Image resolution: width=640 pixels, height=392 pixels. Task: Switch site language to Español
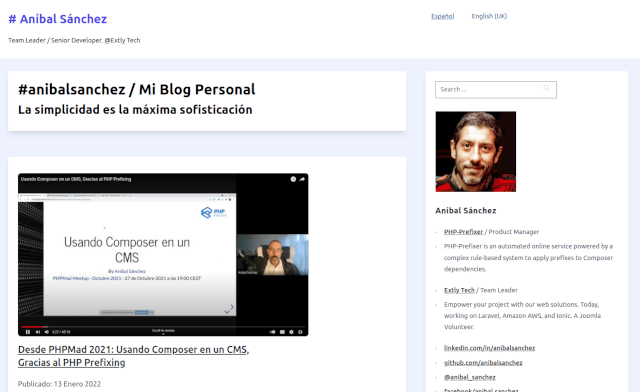click(442, 16)
